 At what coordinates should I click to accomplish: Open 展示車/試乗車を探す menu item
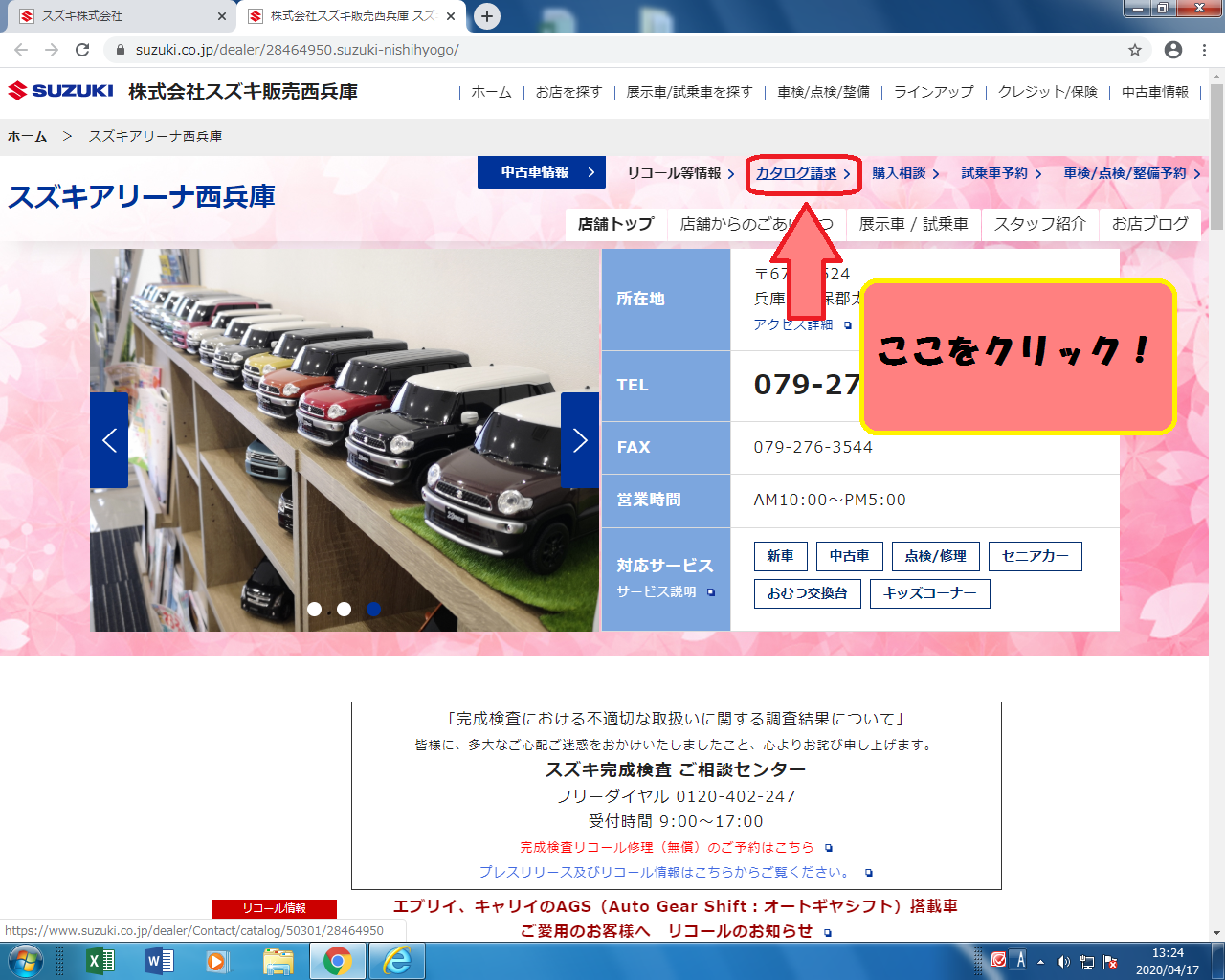click(689, 92)
